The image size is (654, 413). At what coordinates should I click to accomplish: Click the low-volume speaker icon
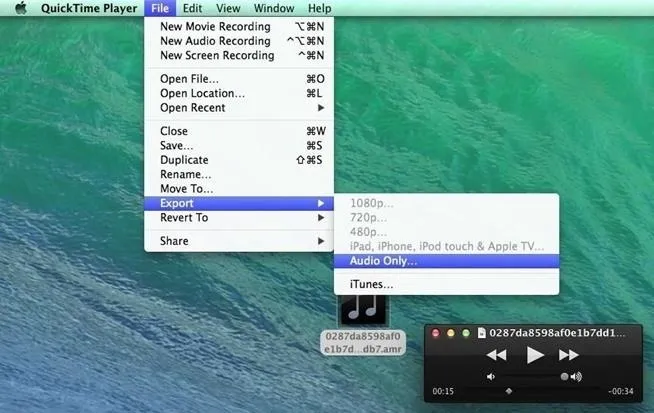(491, 377)
